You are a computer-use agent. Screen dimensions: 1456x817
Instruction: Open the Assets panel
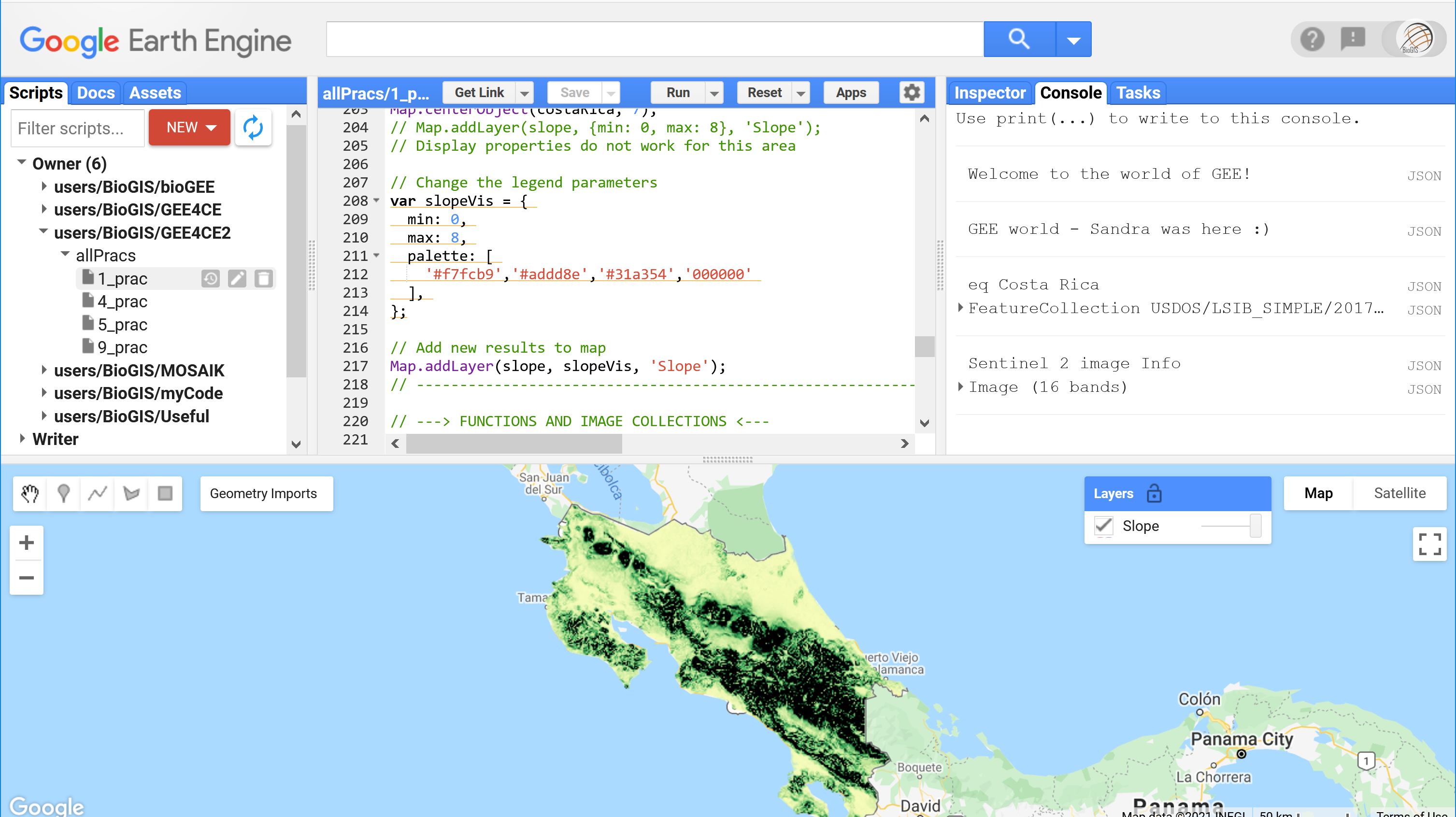pos(155,93)
